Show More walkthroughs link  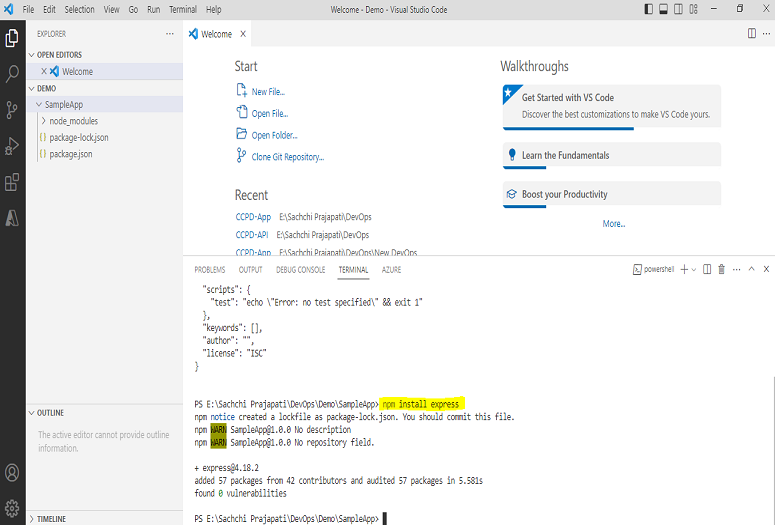click(x=614, y=224)
